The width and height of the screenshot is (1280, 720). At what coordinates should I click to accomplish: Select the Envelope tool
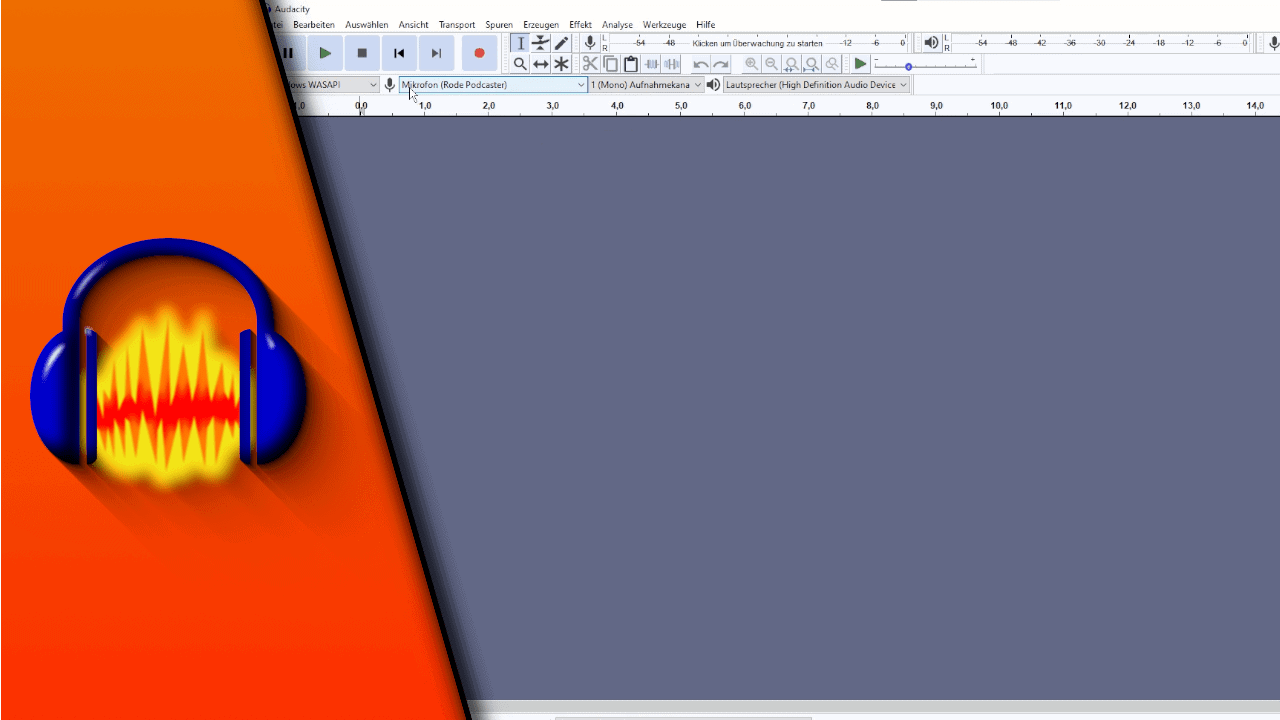tap(541, 43)
